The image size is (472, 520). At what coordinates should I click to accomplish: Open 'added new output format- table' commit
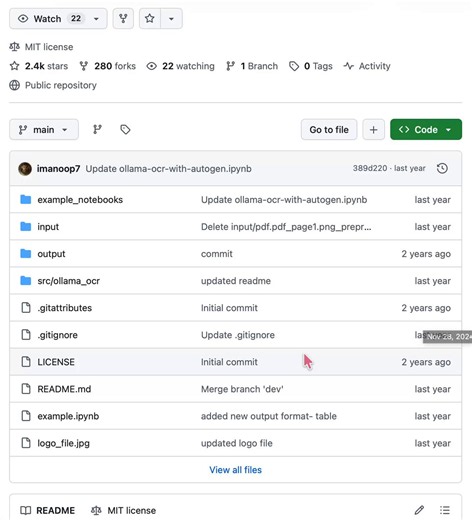[269, 416]
